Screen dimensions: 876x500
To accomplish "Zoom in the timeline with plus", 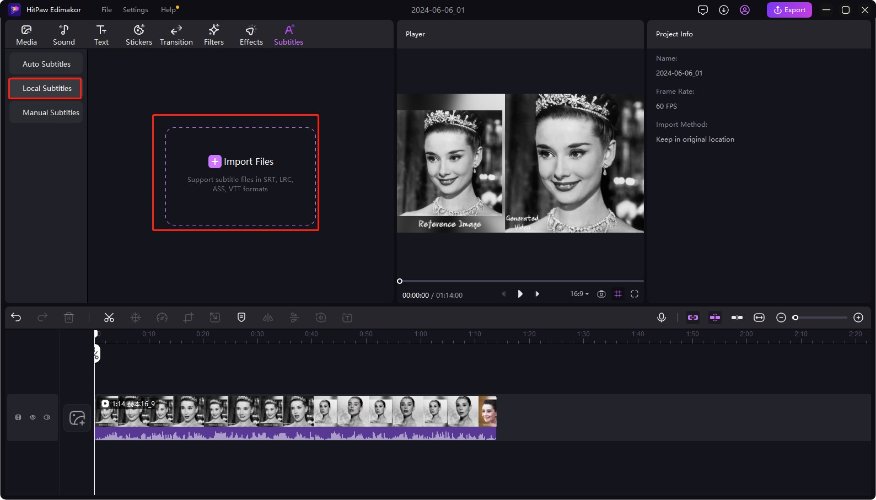I will 859,317.
